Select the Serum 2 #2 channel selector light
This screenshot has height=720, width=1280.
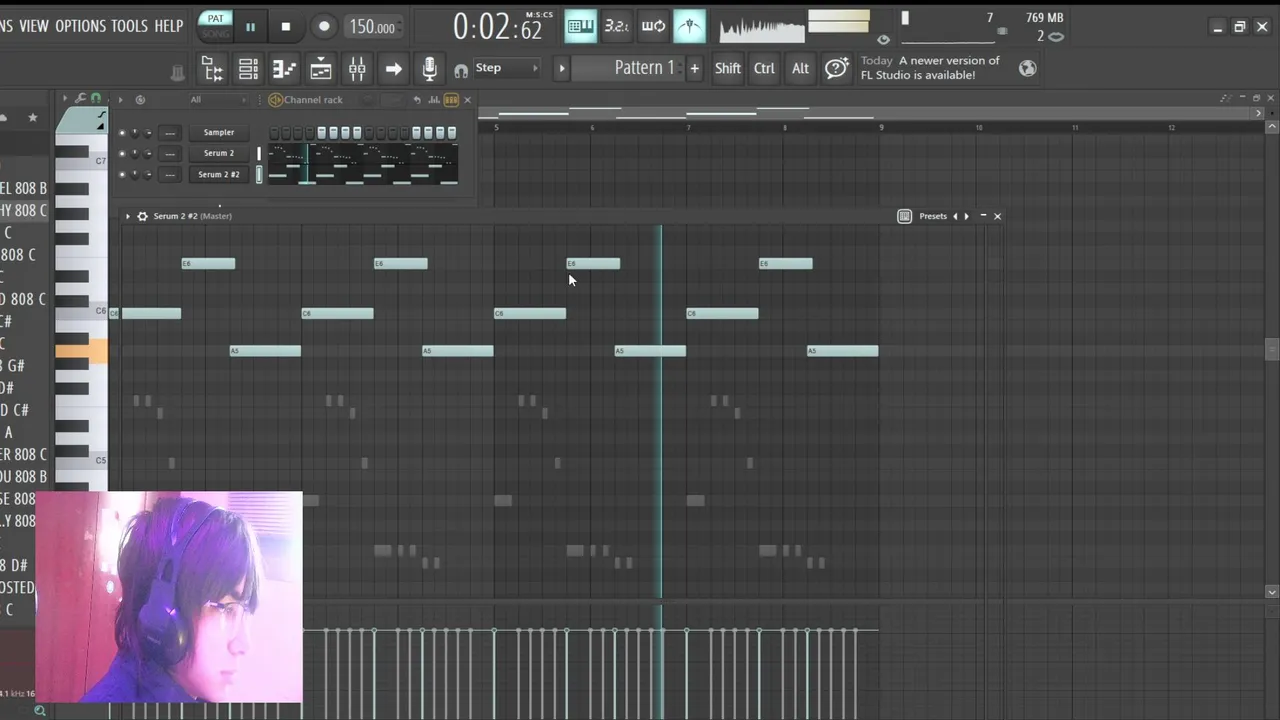coord(259,175)
